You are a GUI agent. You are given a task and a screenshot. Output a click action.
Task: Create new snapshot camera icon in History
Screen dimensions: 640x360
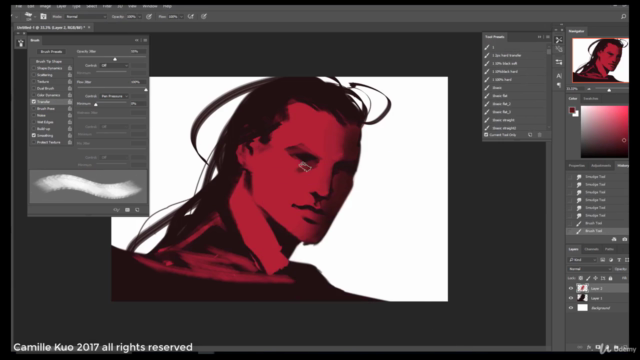(x=624, y=239)
